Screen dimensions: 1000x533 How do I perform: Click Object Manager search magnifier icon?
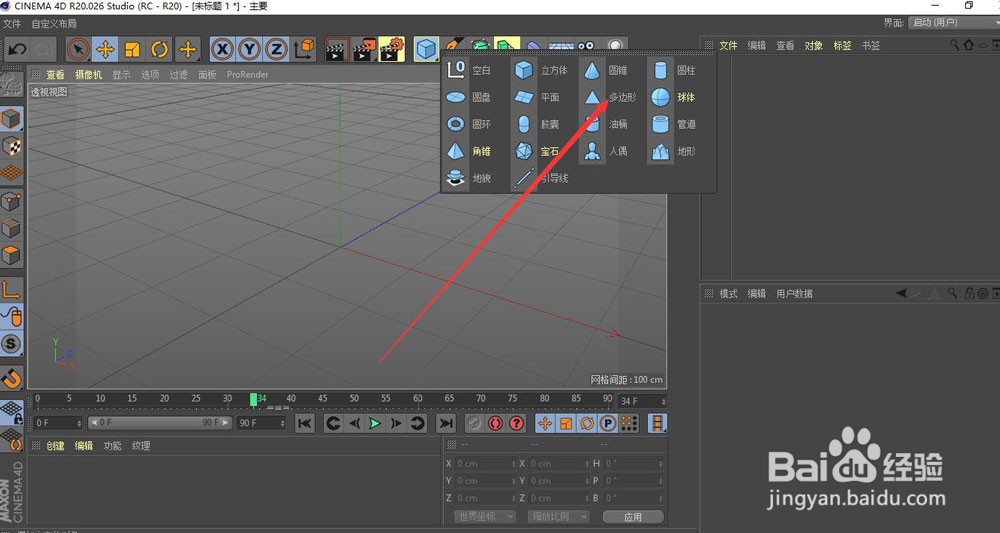coord(955,45)
